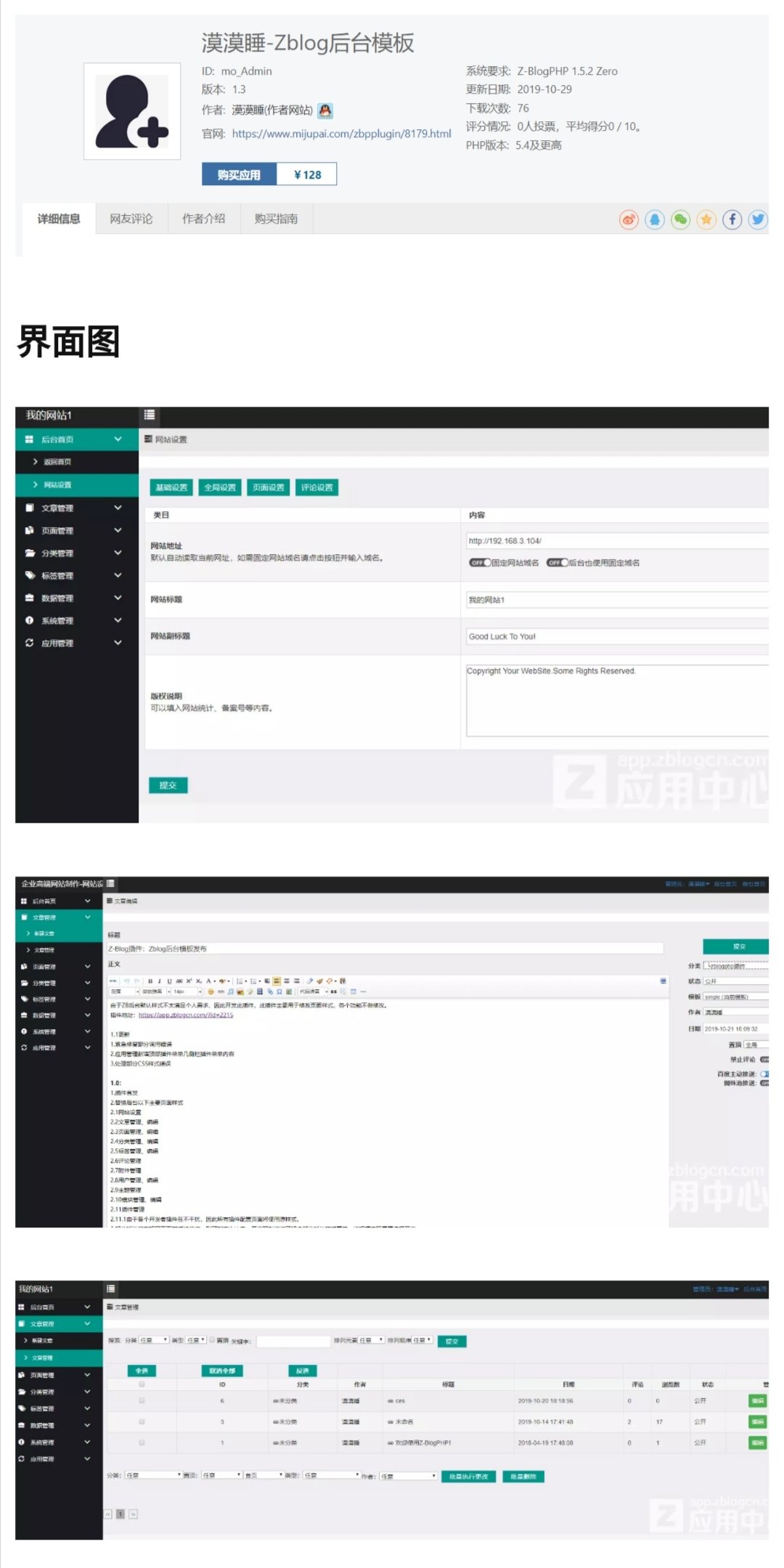Switch to the 详细信息 tab

click(x=59, y=219)
